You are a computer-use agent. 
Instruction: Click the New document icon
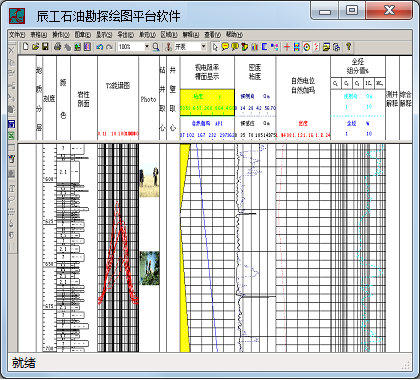point(26,47)
